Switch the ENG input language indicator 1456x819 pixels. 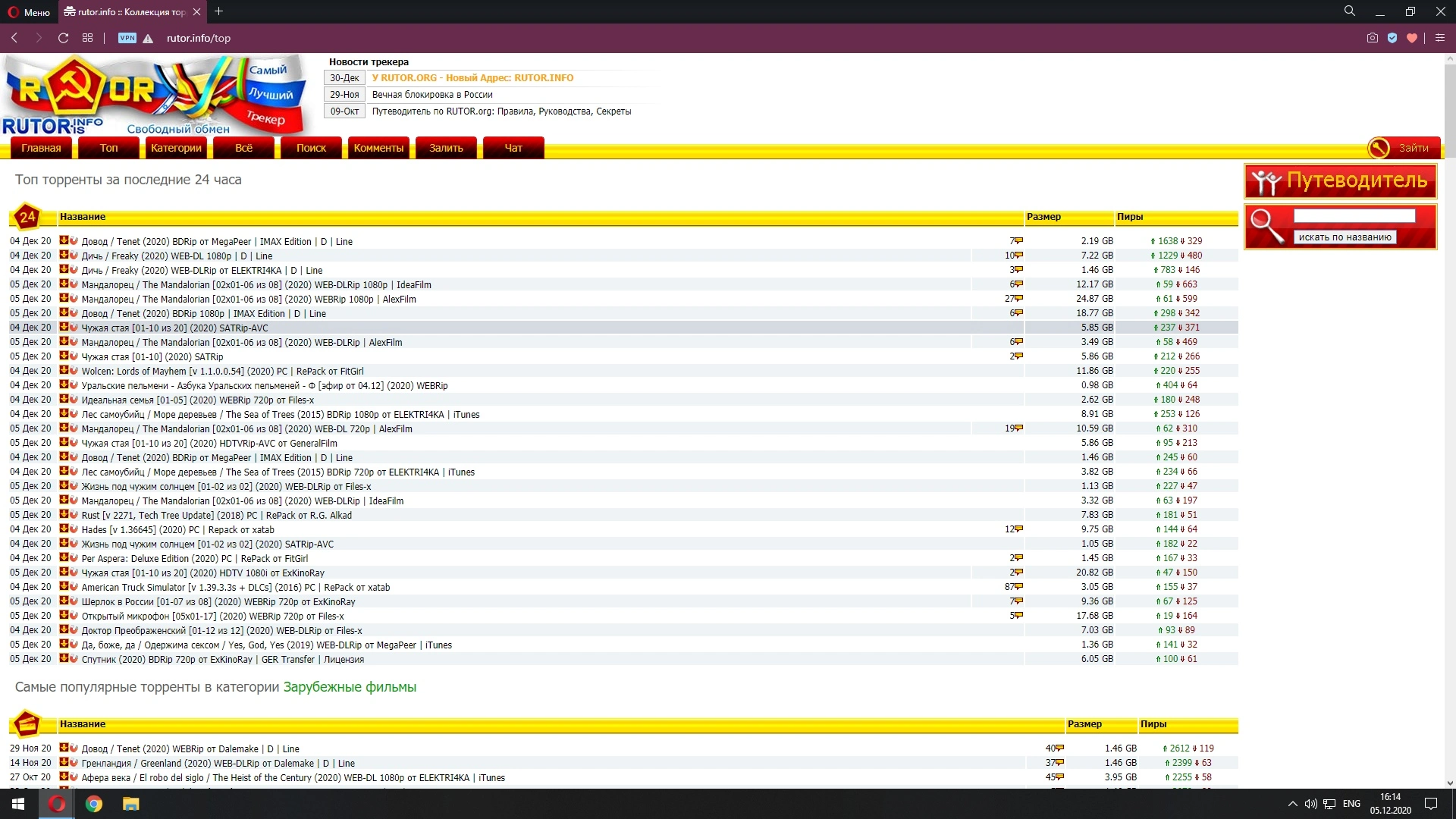1351,804
